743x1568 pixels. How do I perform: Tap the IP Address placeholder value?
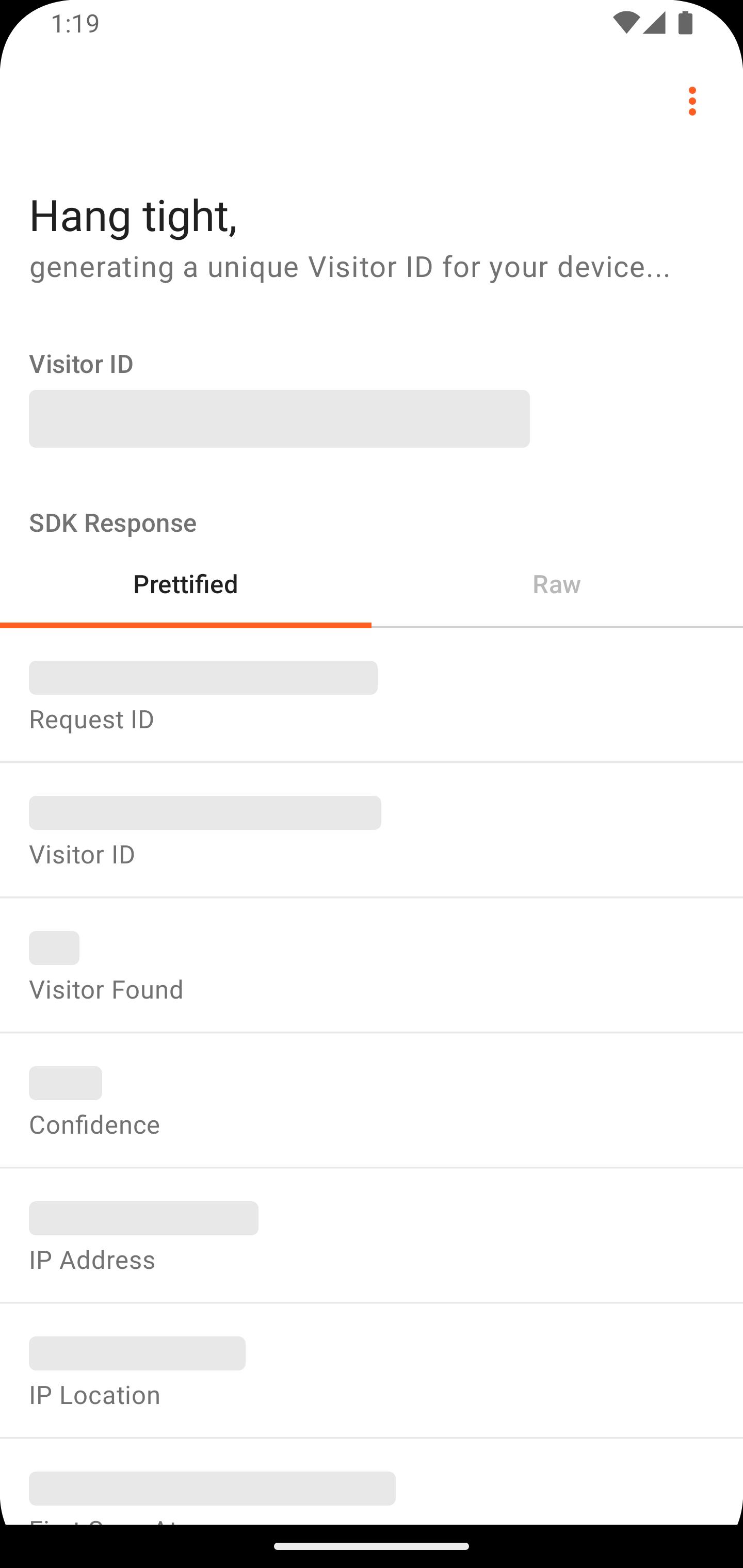pyautogui.click(x=144, y=1218)
